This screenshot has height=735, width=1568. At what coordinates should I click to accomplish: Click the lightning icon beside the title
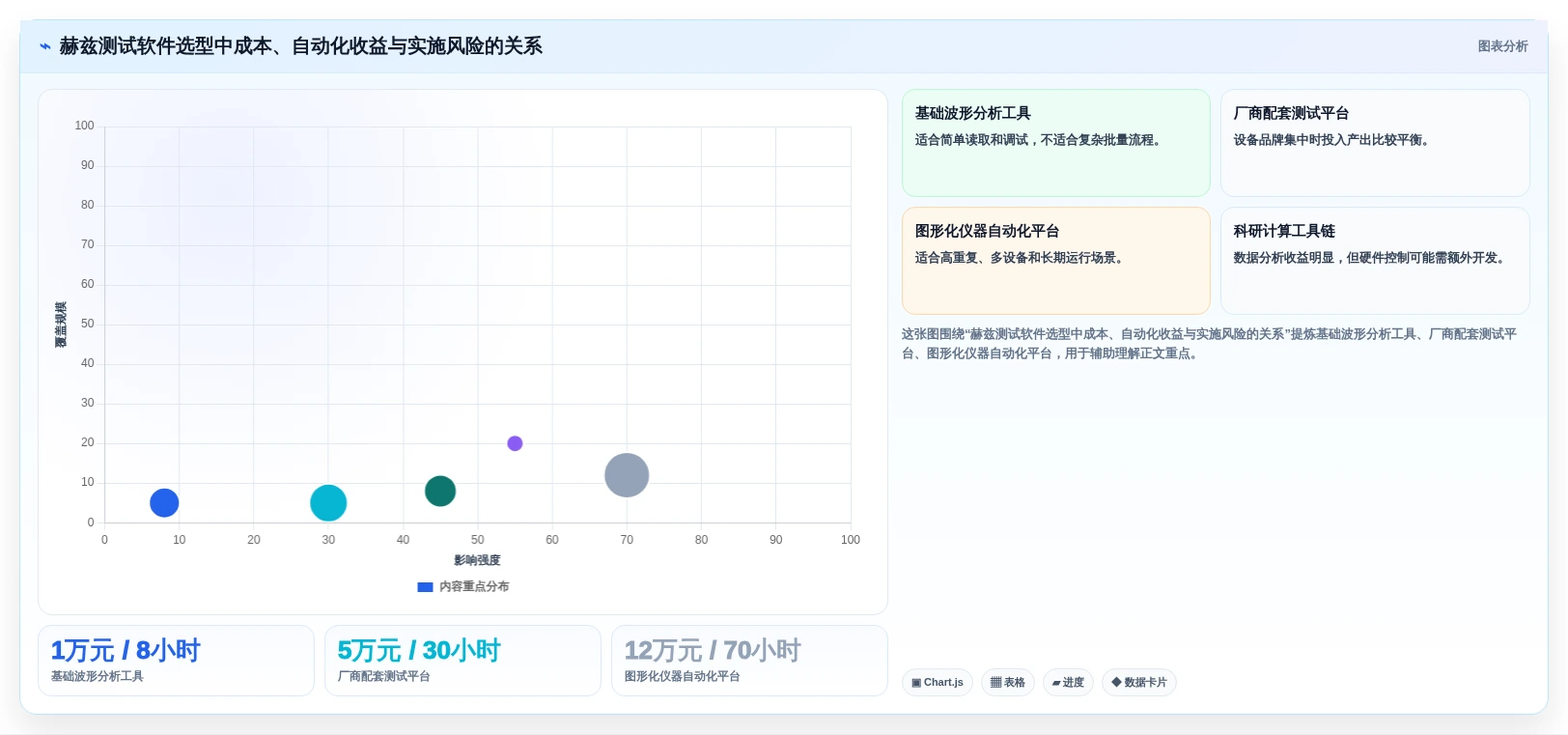point(45,46)
